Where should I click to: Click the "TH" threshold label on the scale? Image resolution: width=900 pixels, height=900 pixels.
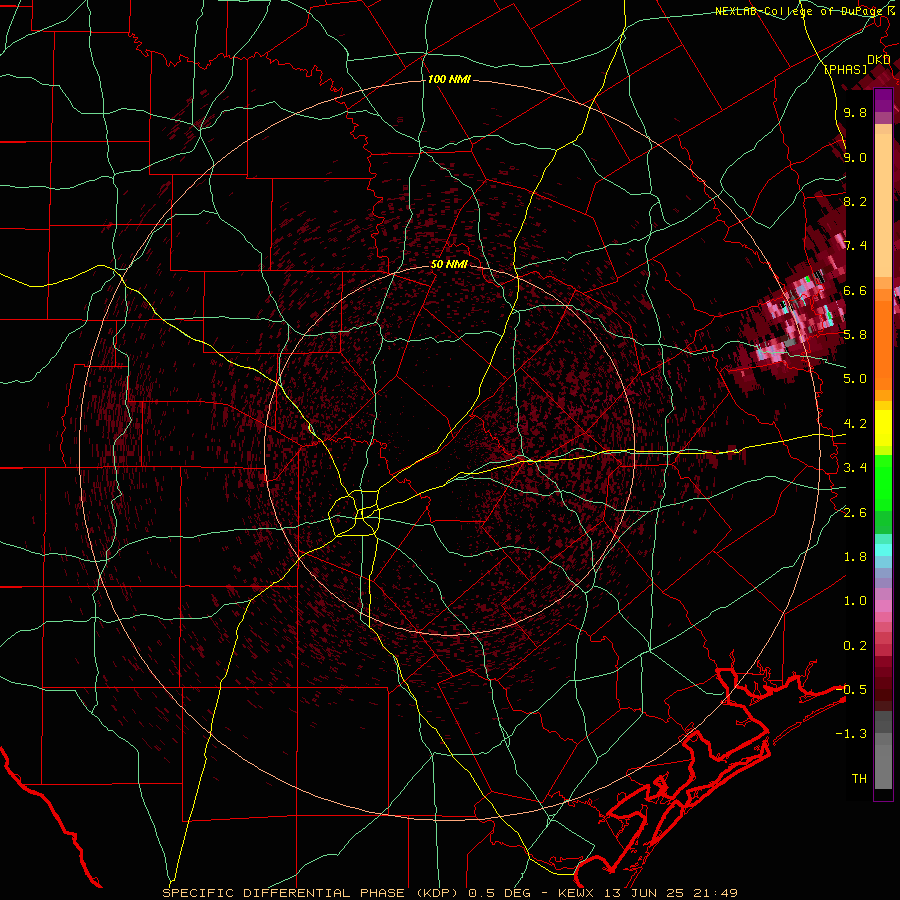point(859,779)
